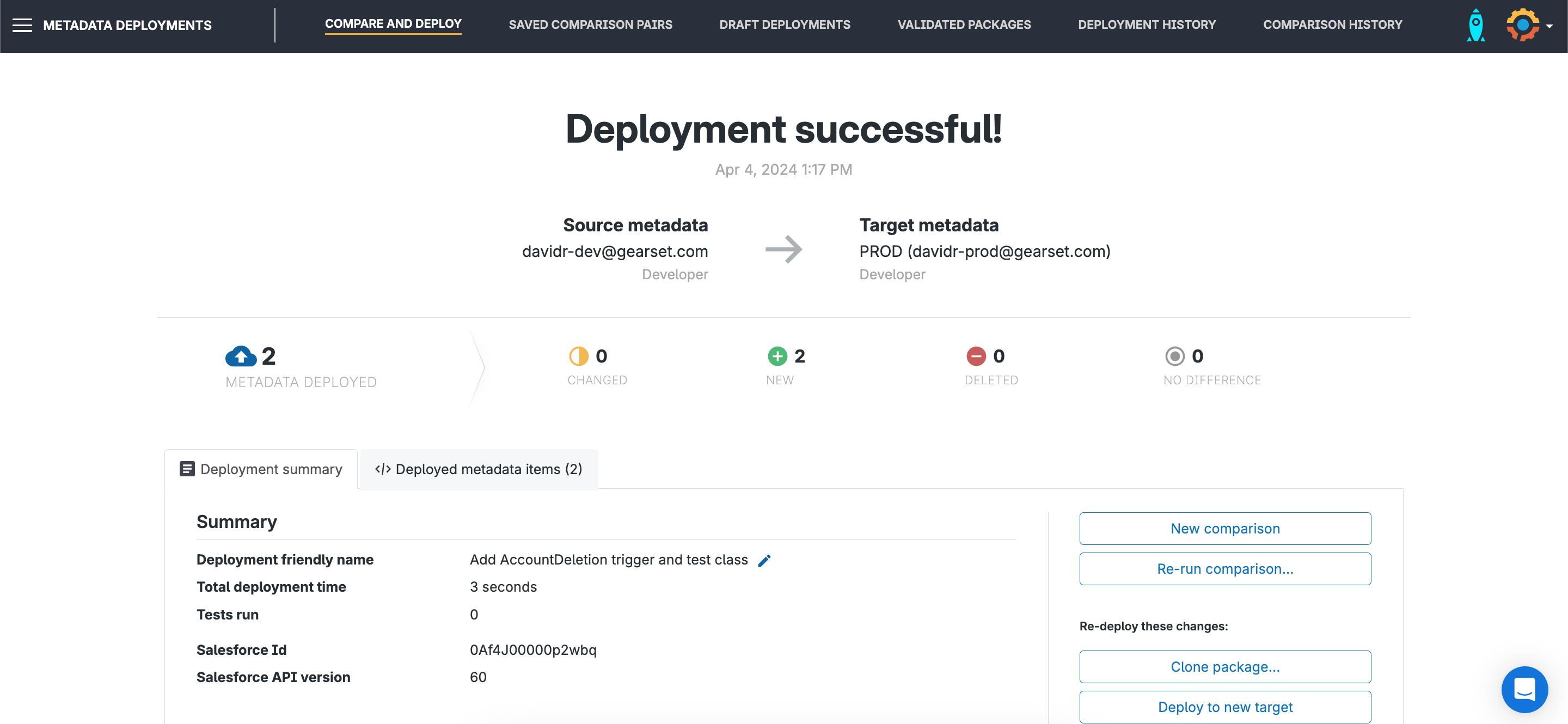Click the green plus New icon
1568x724 pixels.
tap(777, 356)
